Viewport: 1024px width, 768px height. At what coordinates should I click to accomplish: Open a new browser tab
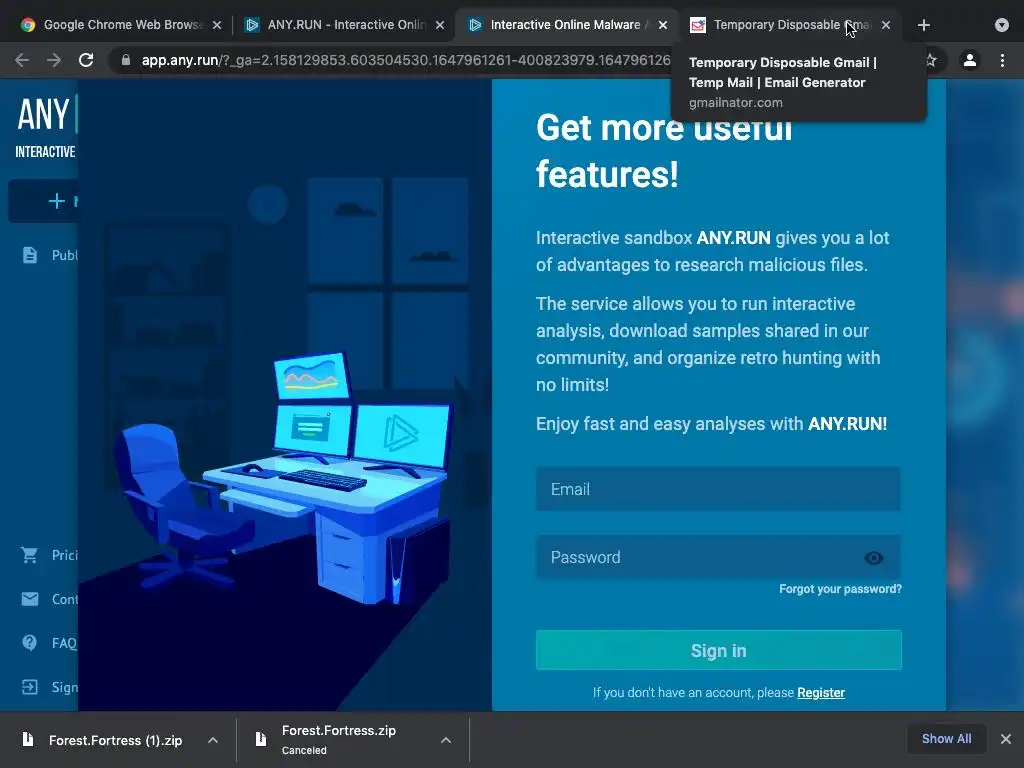(923, 25)
